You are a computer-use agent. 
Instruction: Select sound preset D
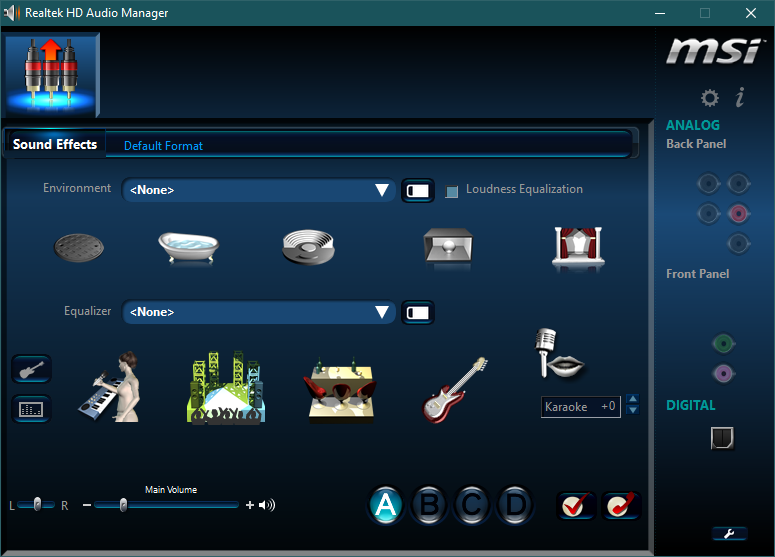[515, 505]
